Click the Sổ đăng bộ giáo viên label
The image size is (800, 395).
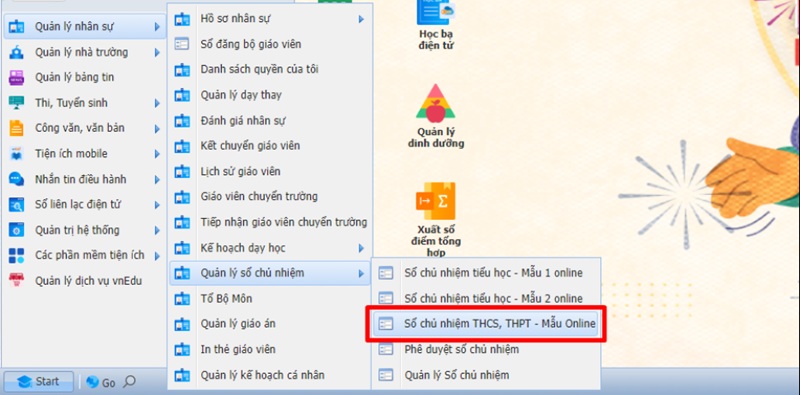pyautogui.click(x=251, y=44)
